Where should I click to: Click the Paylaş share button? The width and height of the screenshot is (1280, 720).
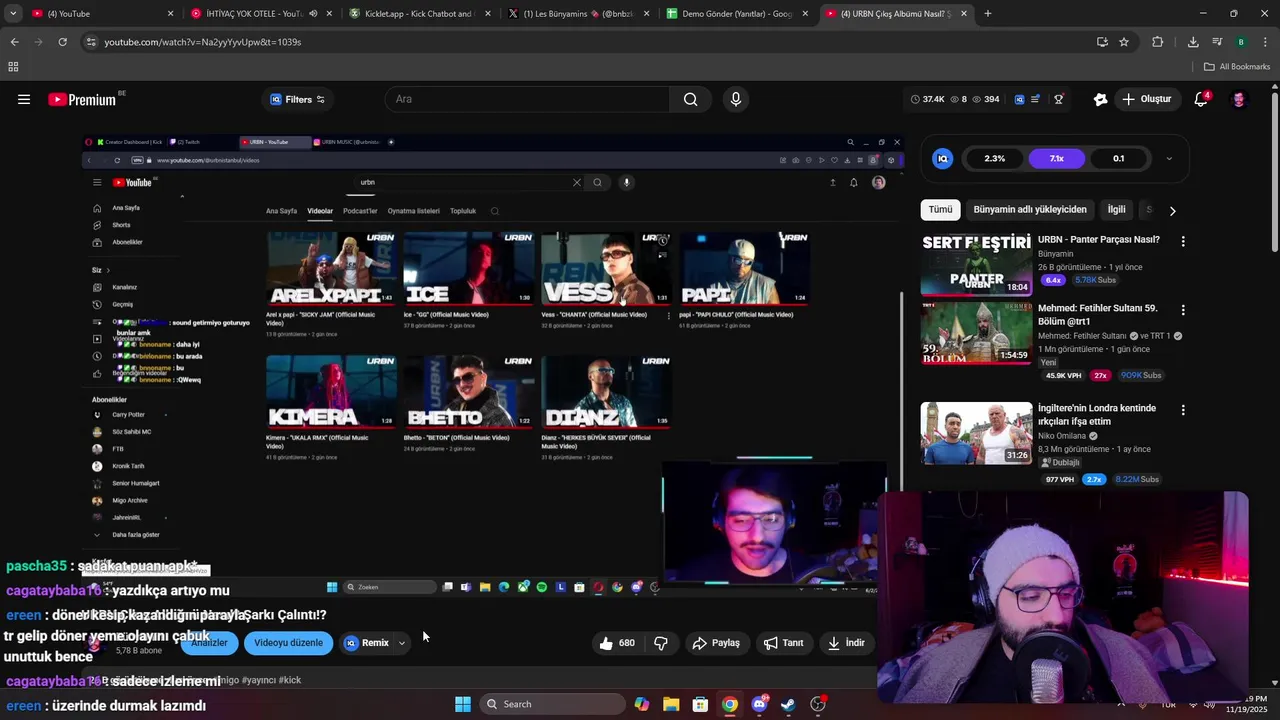click(x=716, y=643)
